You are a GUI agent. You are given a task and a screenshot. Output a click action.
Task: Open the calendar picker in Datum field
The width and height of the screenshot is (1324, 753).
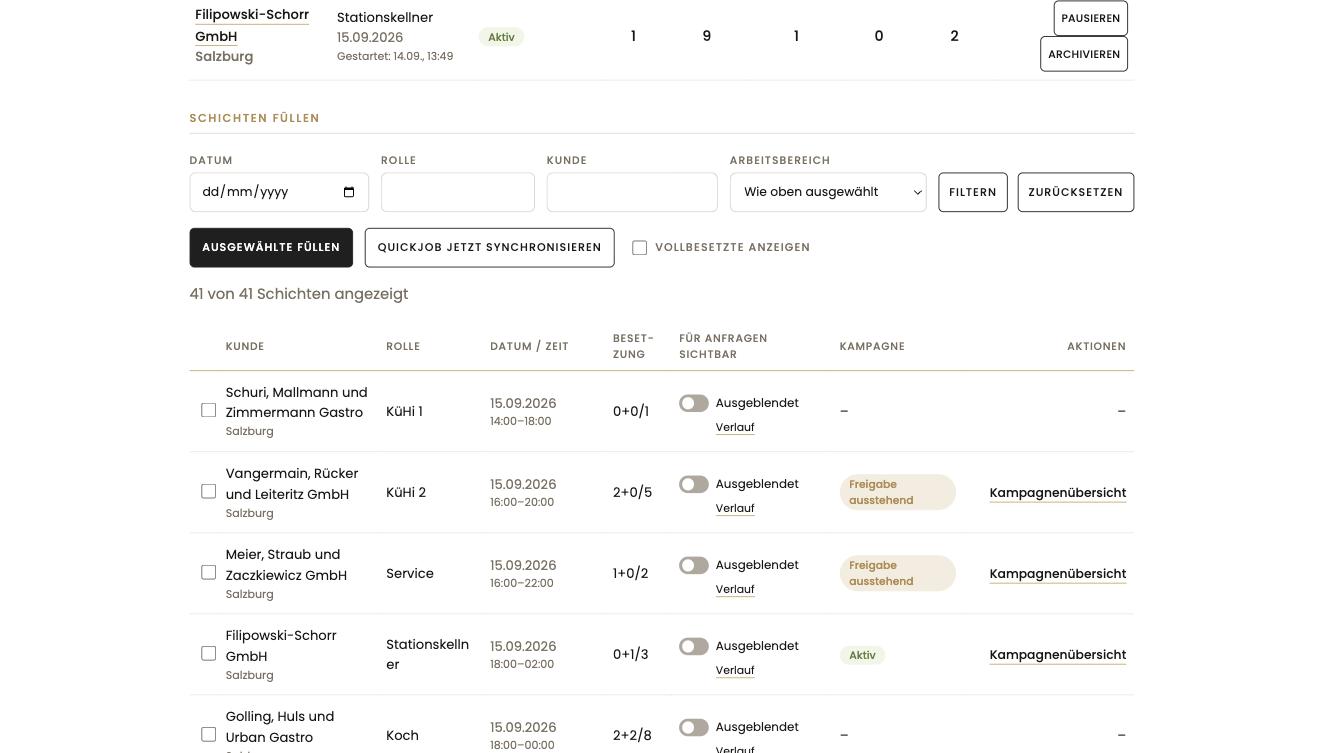pyautogui.click(x=348, y=192)
